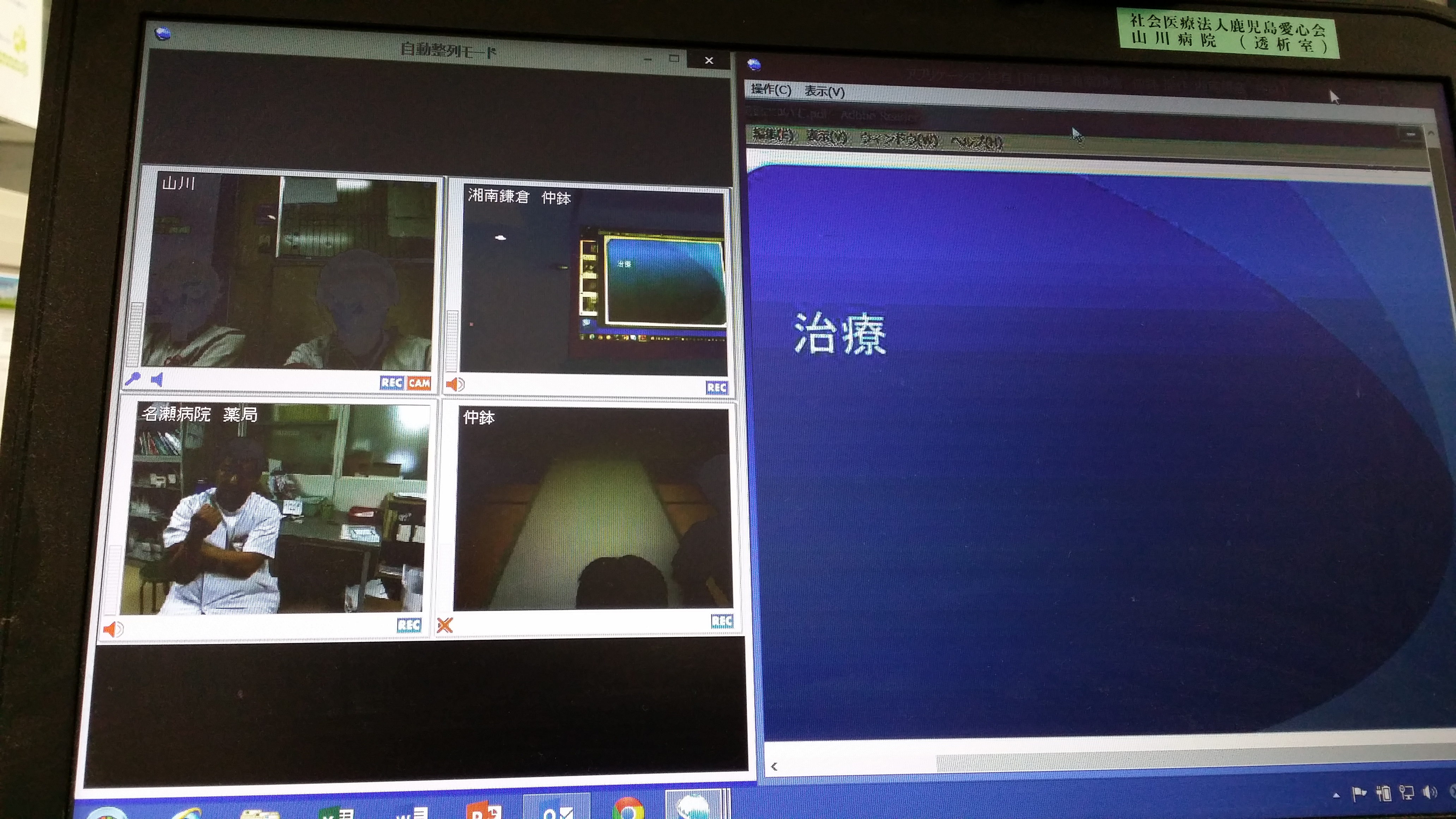Minimize the 自動整列モード window
This screenshot has width=1456, height=819.
coord(648,59)
